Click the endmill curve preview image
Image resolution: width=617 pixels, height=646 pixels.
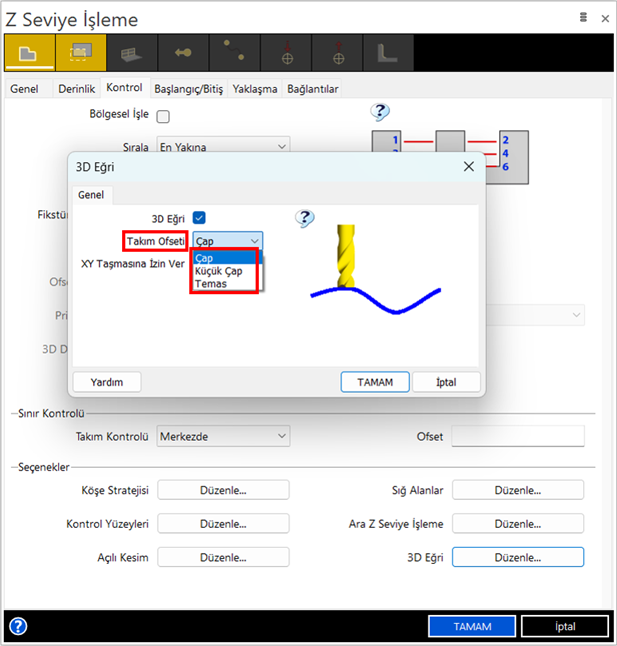(x=375, y=269)
